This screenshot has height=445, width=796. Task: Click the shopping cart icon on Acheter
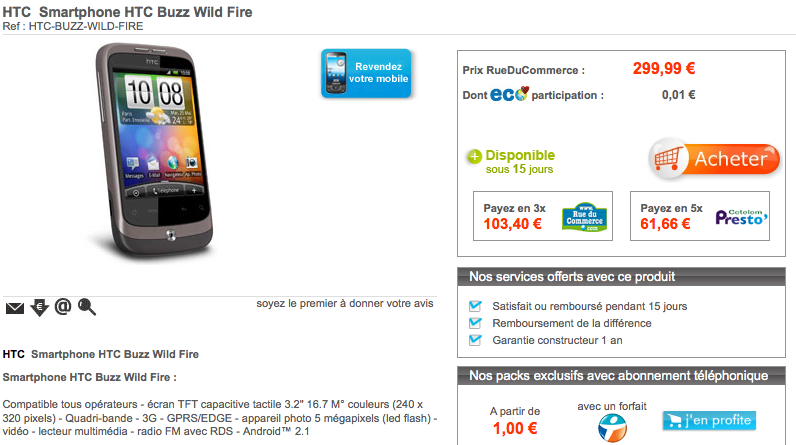[667, 159]
